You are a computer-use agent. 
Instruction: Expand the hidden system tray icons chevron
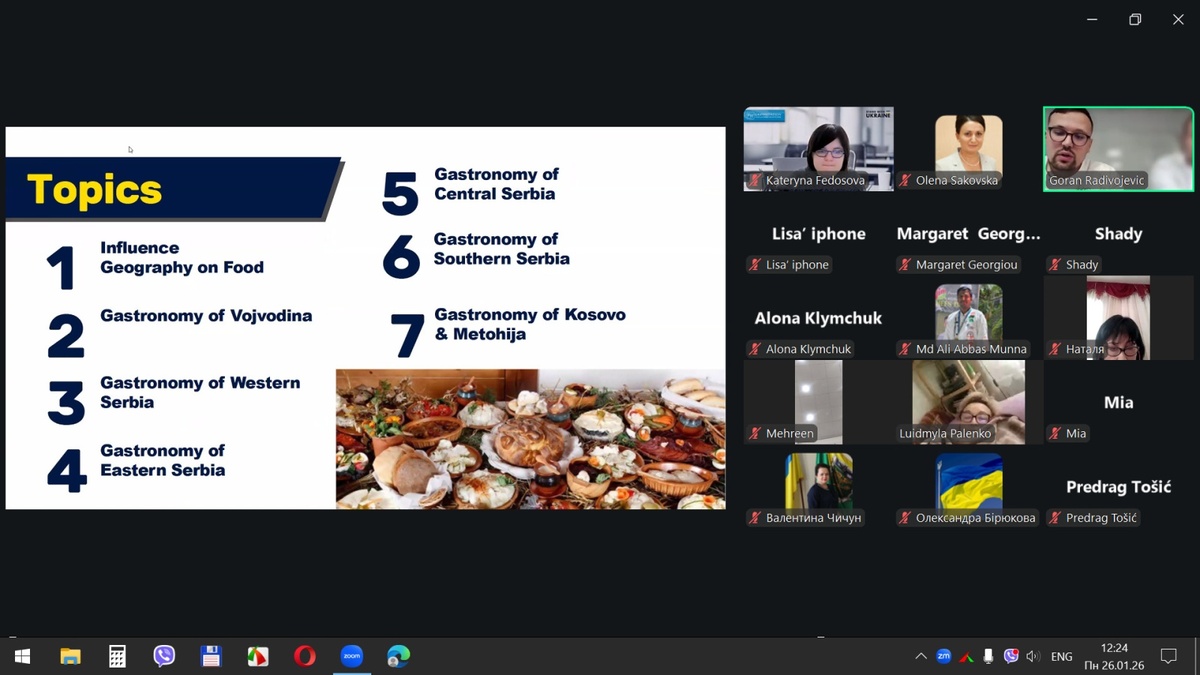920,656
